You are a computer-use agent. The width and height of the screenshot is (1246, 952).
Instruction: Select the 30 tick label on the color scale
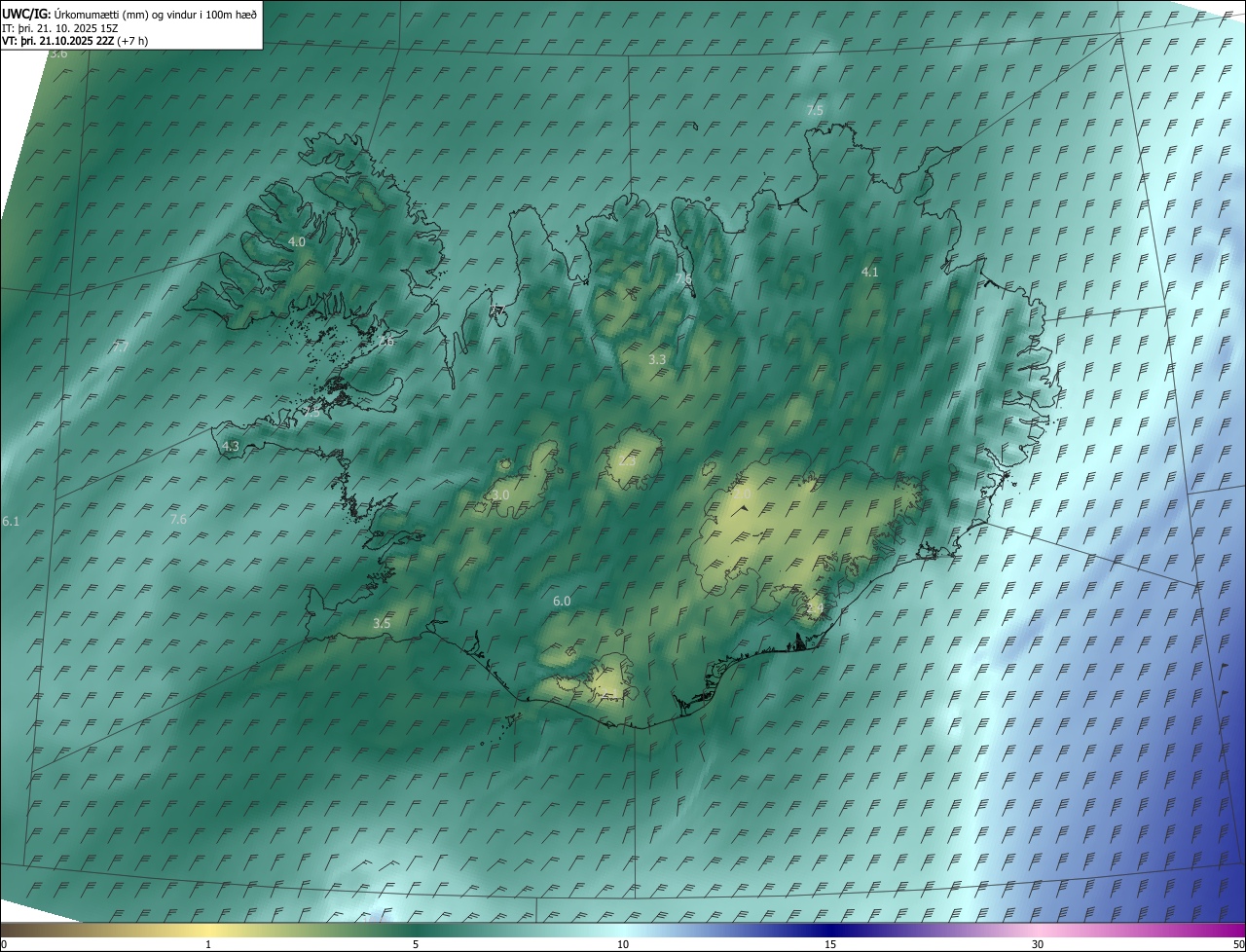[1038, 944]
